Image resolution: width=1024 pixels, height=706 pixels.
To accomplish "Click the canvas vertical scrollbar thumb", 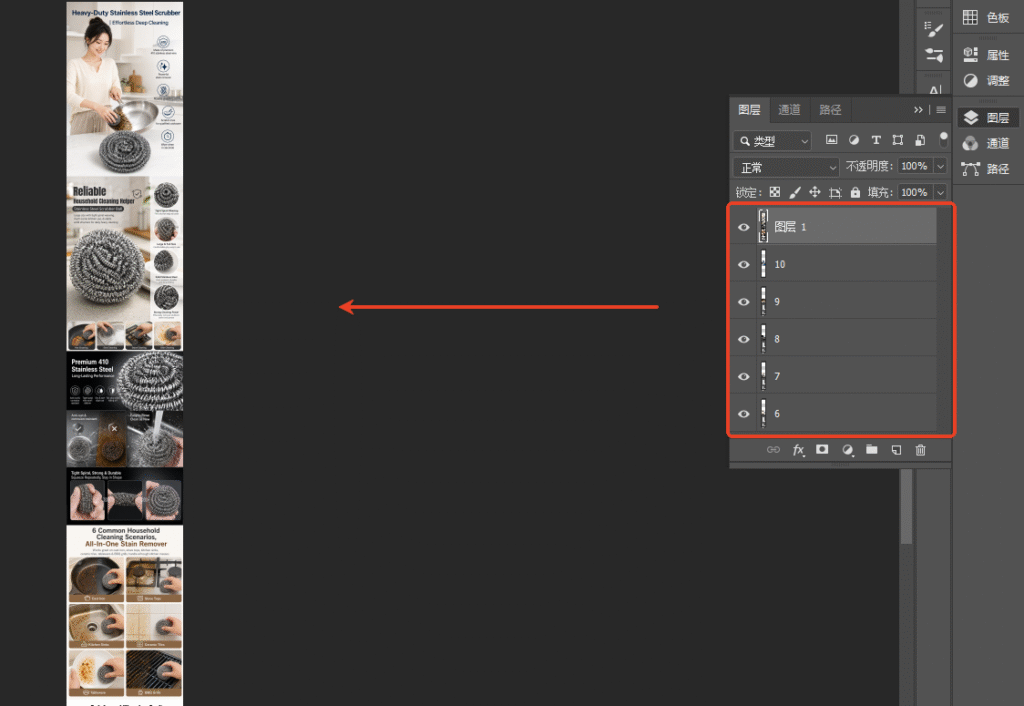I will click(x=906, y=506).
